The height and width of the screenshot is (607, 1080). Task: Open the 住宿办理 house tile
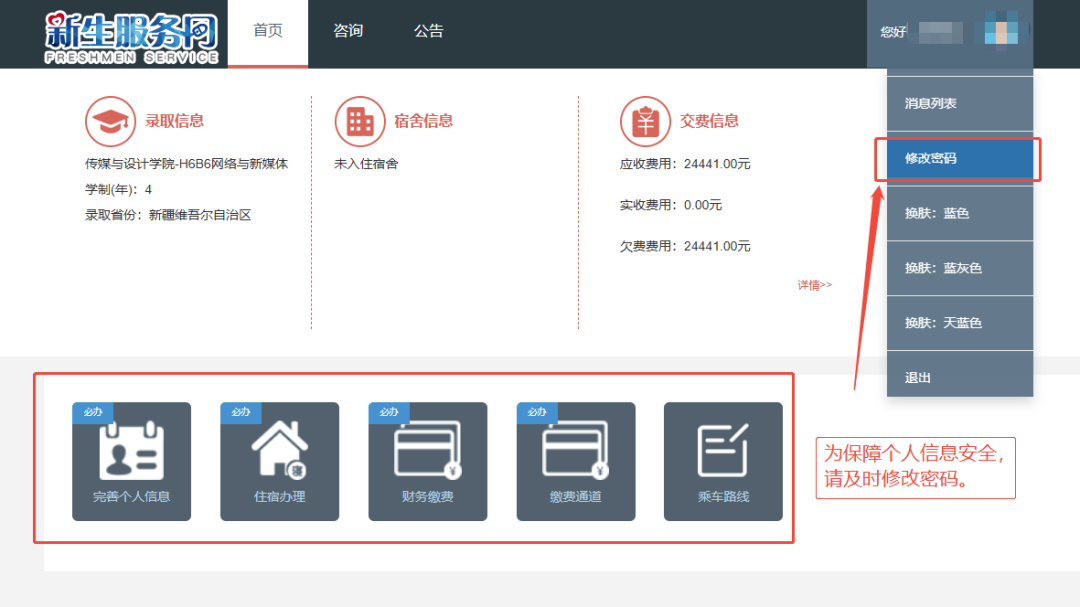tap(280, 462)
